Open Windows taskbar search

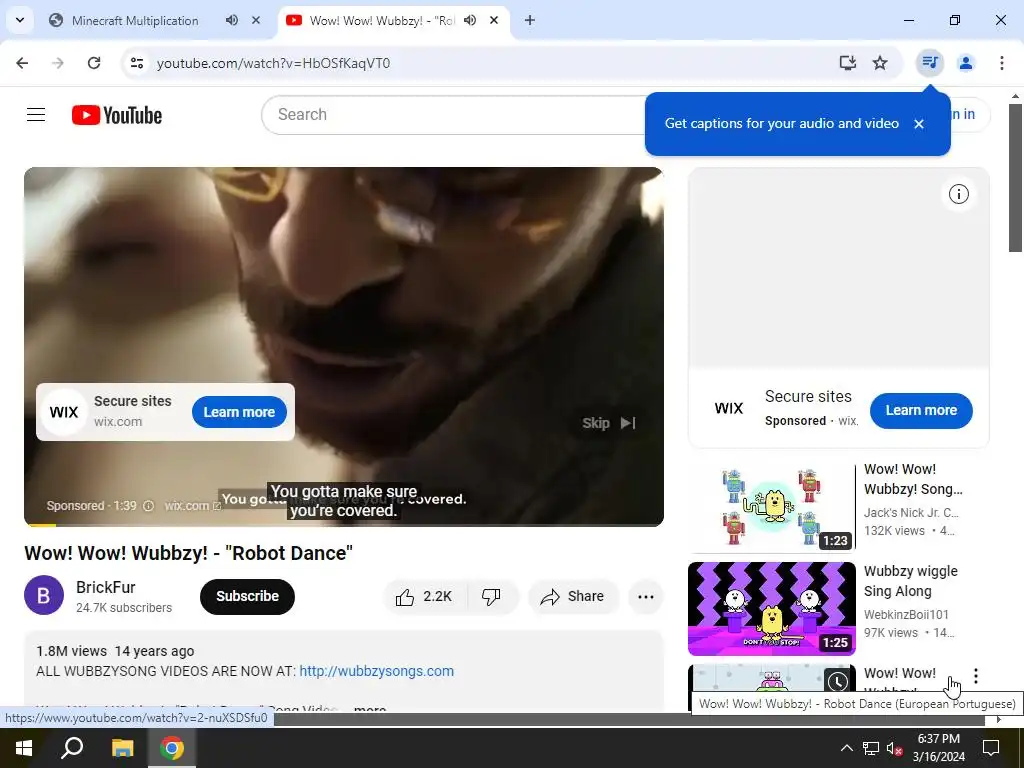[x=72, y=748]
